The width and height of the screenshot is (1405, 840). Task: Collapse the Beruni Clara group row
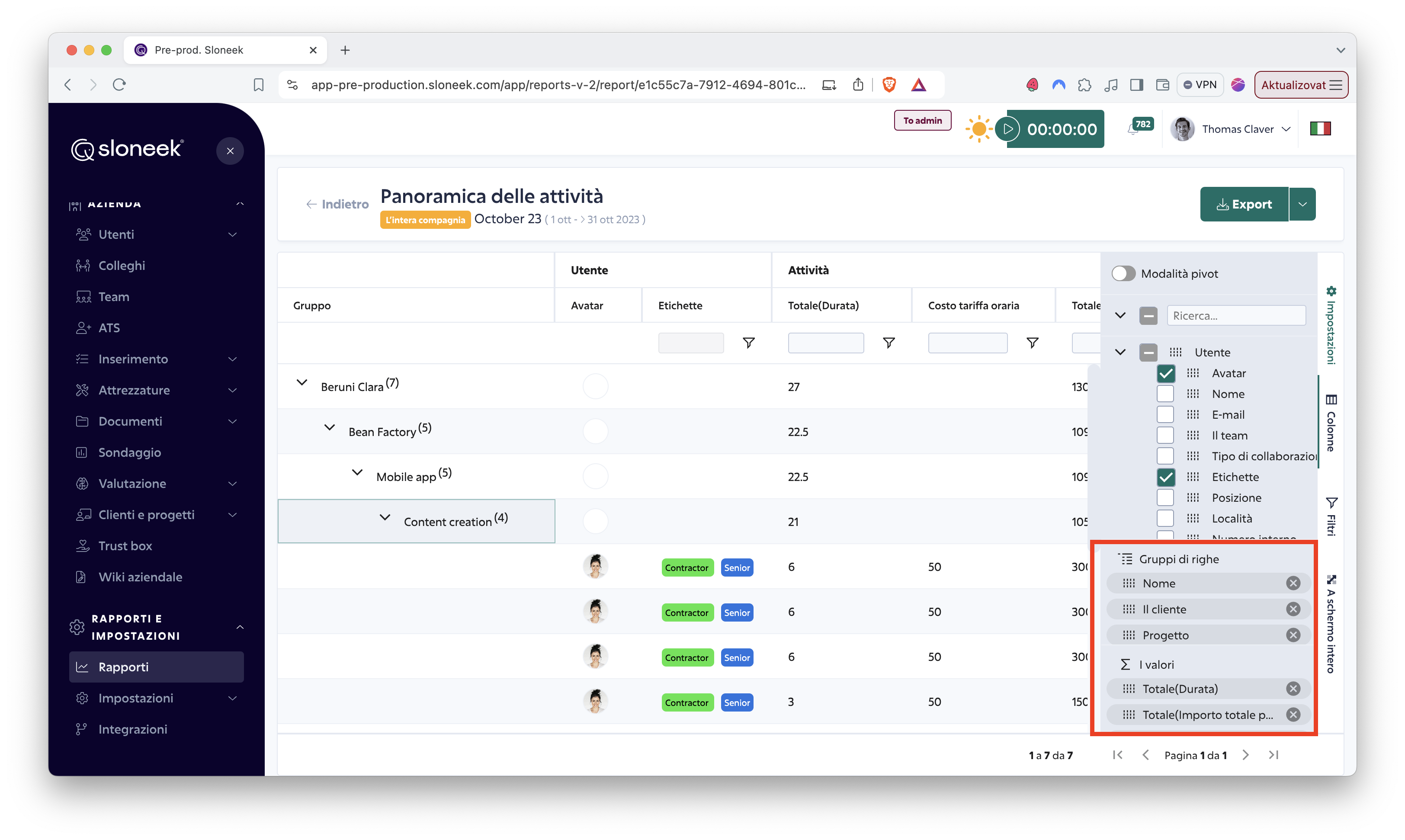[302, 383]
